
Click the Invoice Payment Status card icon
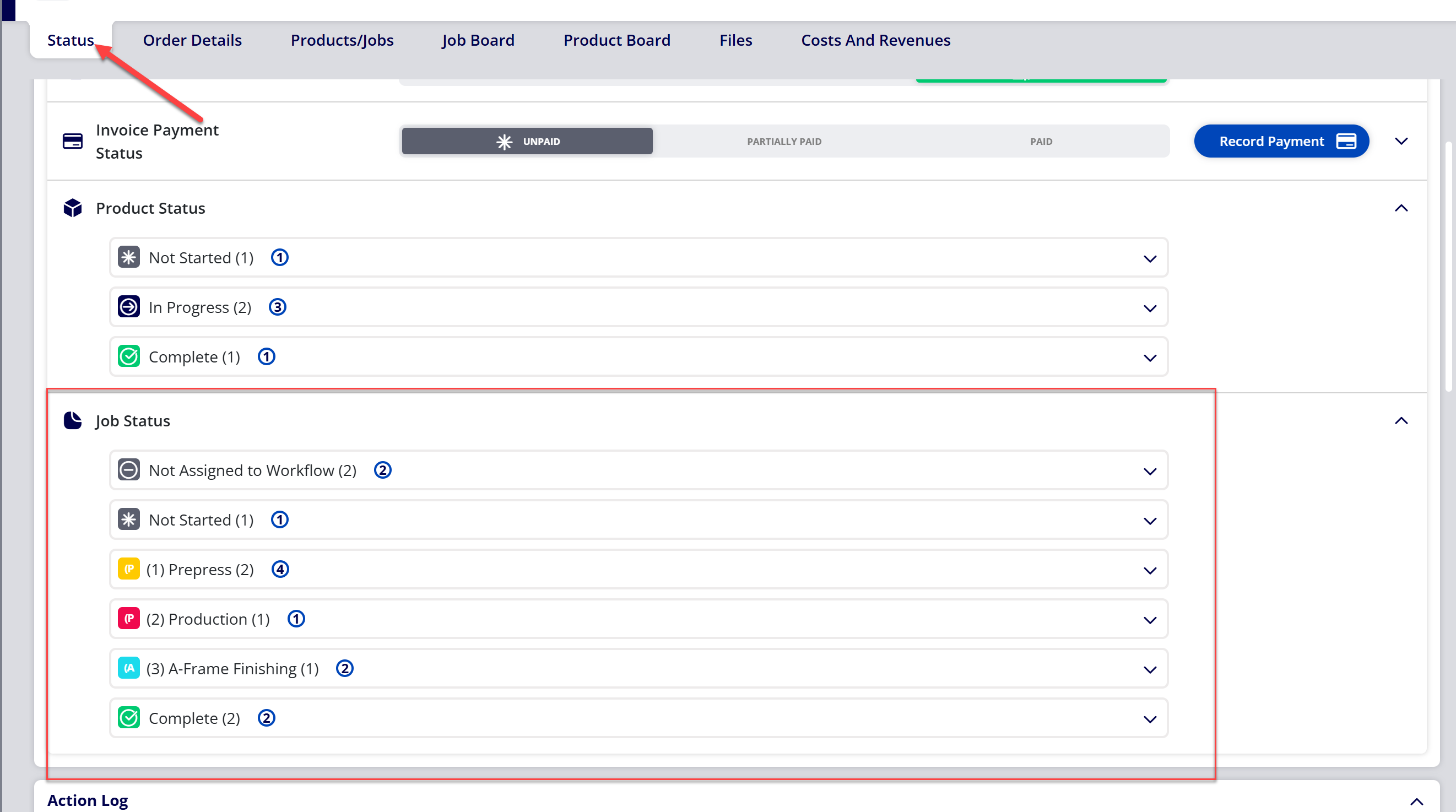coord(72,141)
